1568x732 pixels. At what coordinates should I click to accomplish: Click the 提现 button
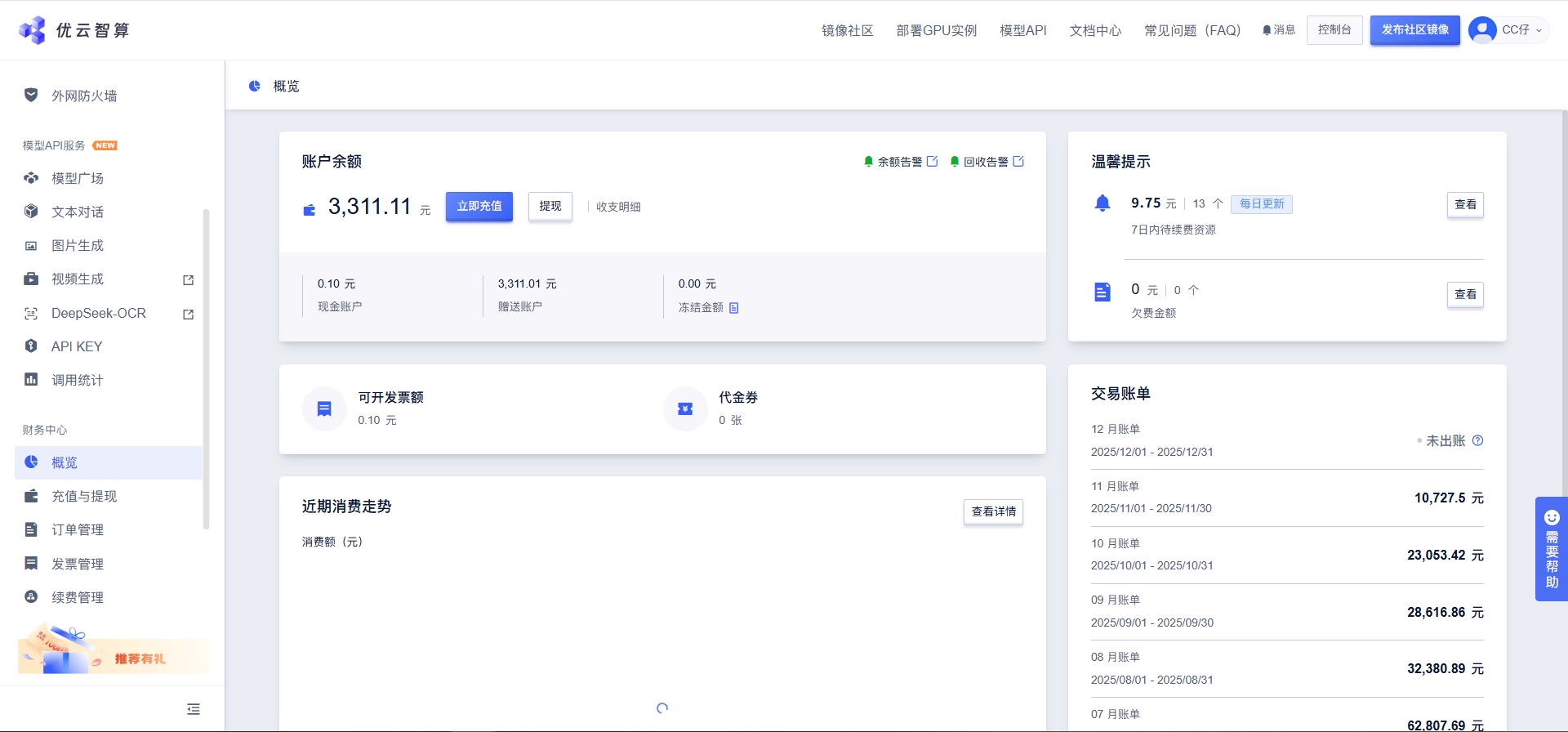[x=550, y=207]
